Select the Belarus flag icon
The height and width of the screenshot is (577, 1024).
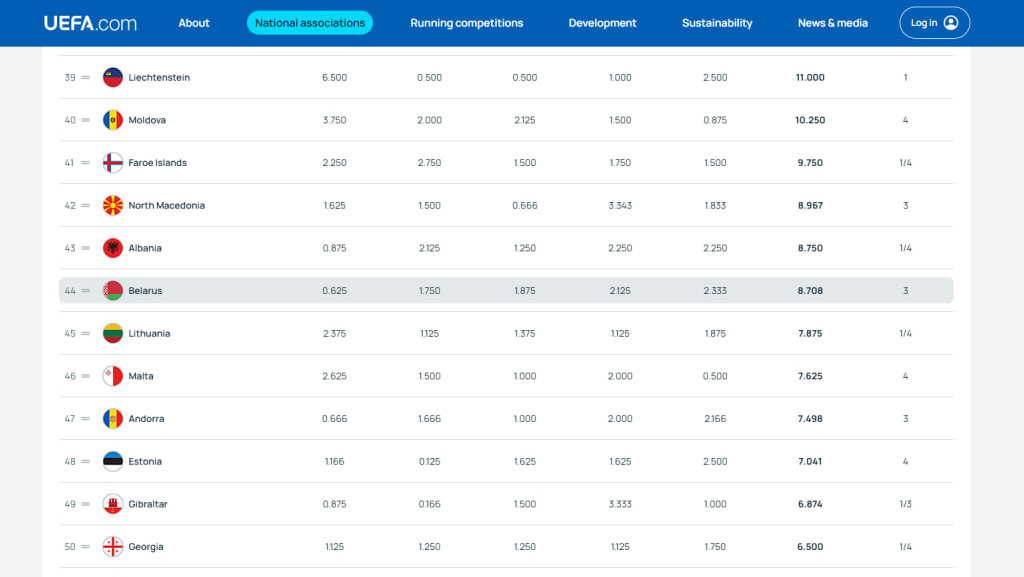[x=113, y=290]
